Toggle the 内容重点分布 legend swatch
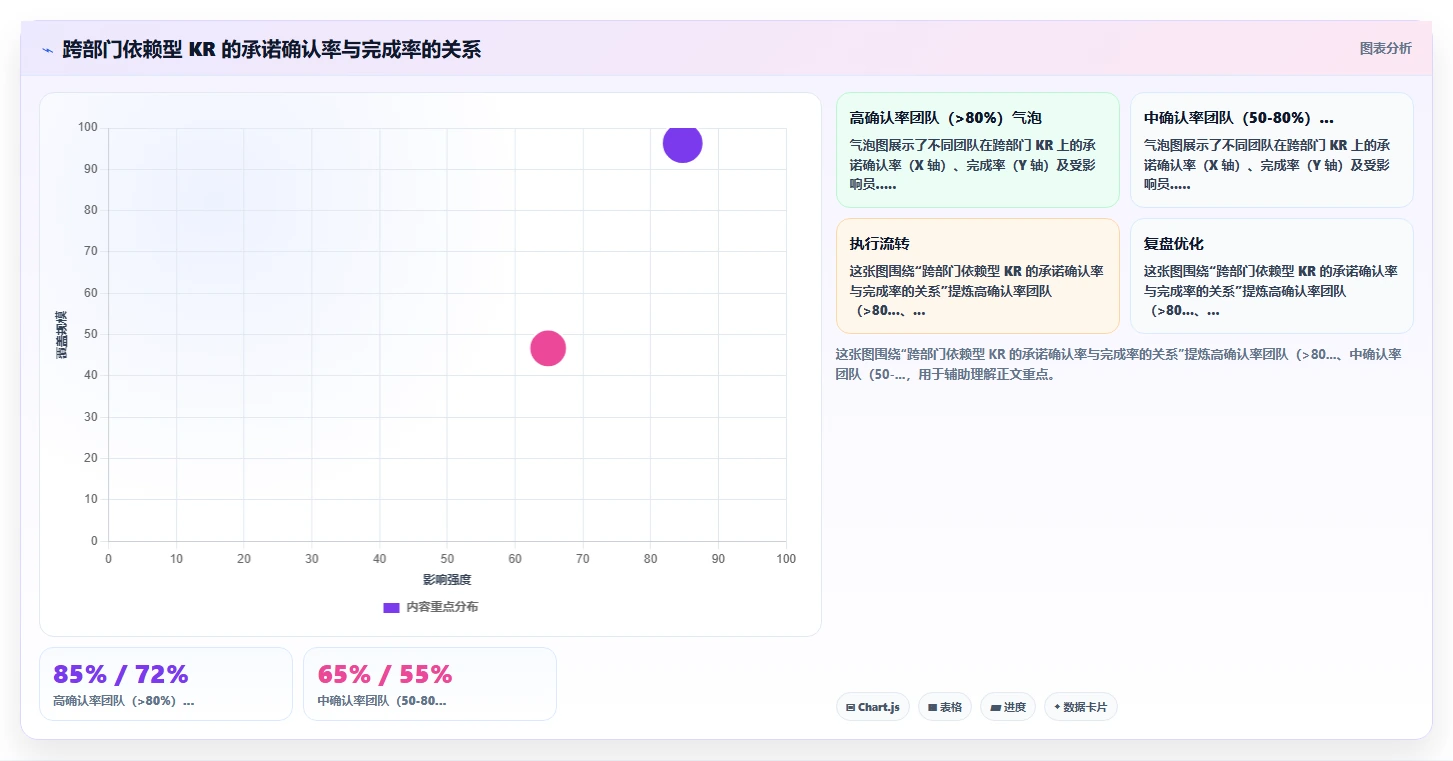1453x761 pixels. click(x=392, y=607)
